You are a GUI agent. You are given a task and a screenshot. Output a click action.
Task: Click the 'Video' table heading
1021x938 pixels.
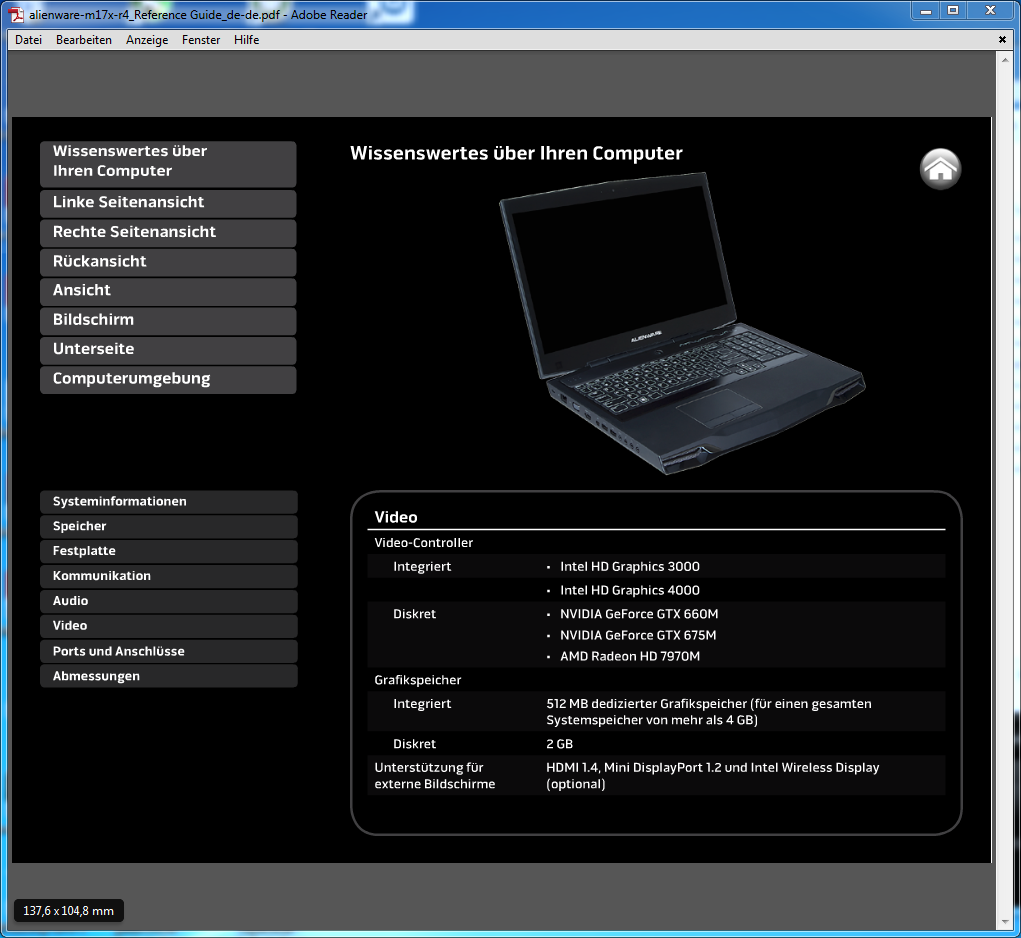(396, 517)
